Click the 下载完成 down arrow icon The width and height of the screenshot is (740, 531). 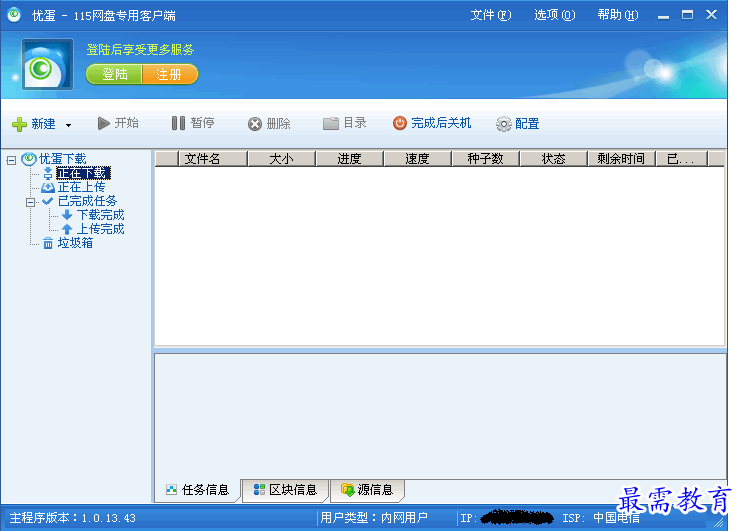(x=67, y=215)
